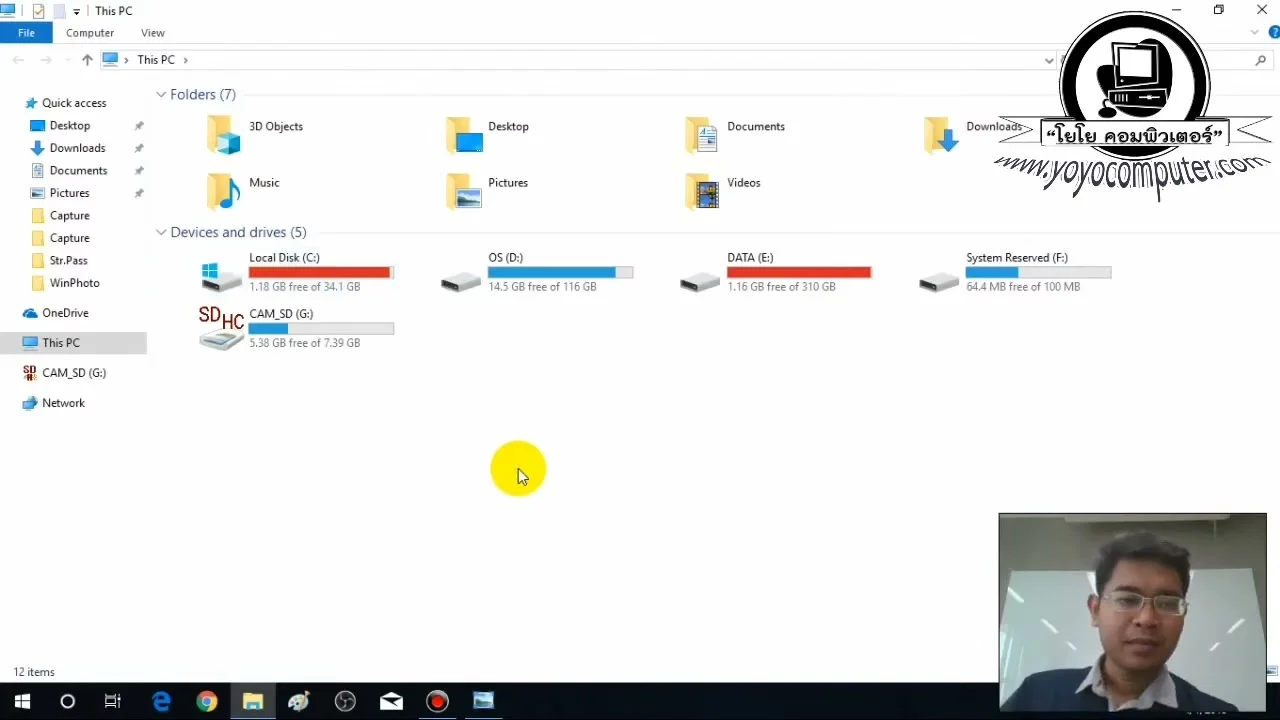
Task: Open Network from the sidebar
Action: tap(63, 402)
